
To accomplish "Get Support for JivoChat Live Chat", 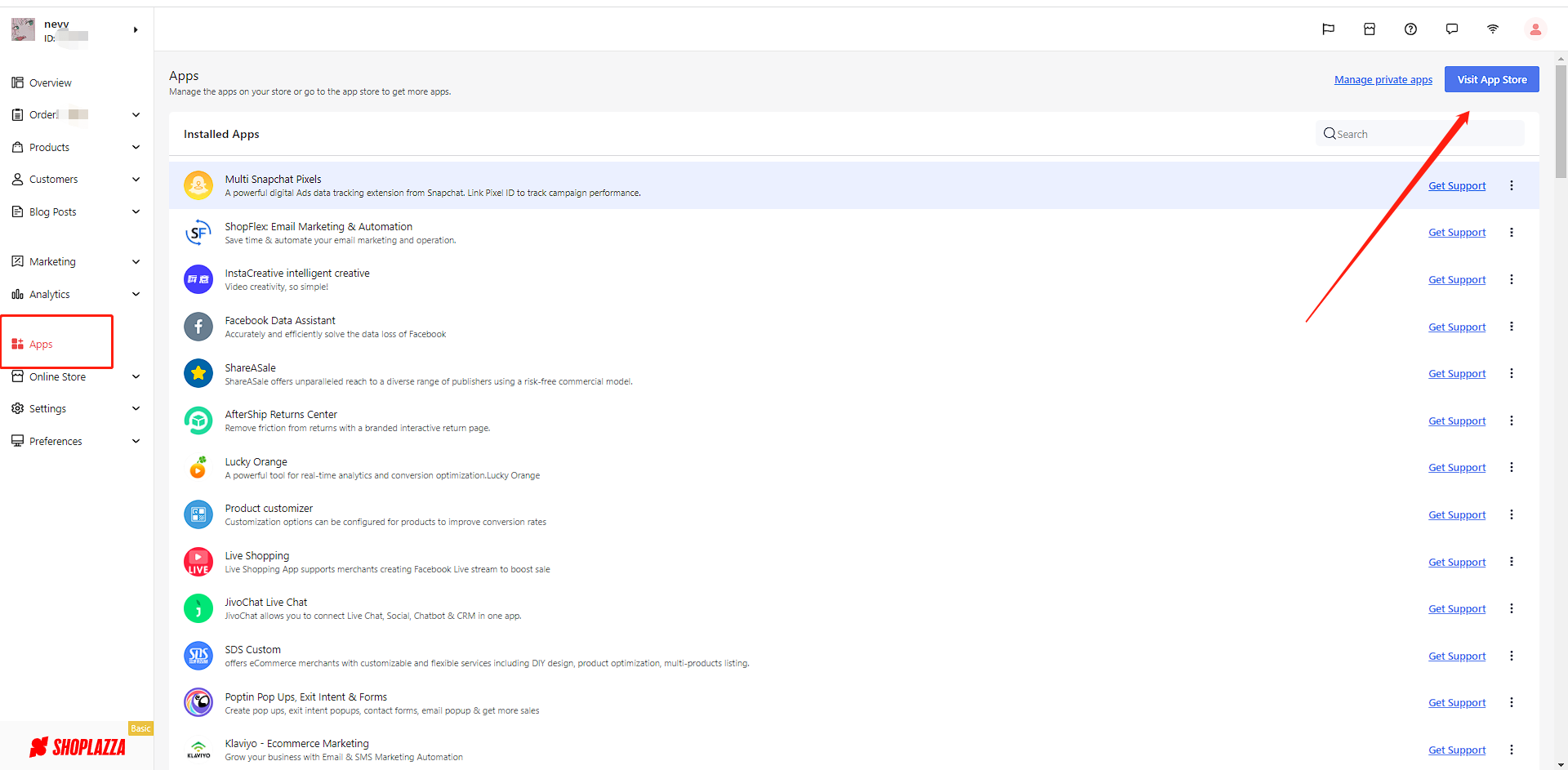I will [x=1457, y=608].
